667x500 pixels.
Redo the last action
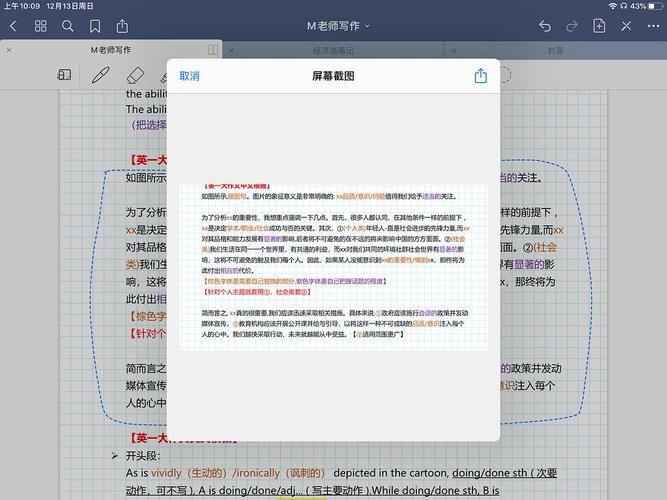pos(572,26)
